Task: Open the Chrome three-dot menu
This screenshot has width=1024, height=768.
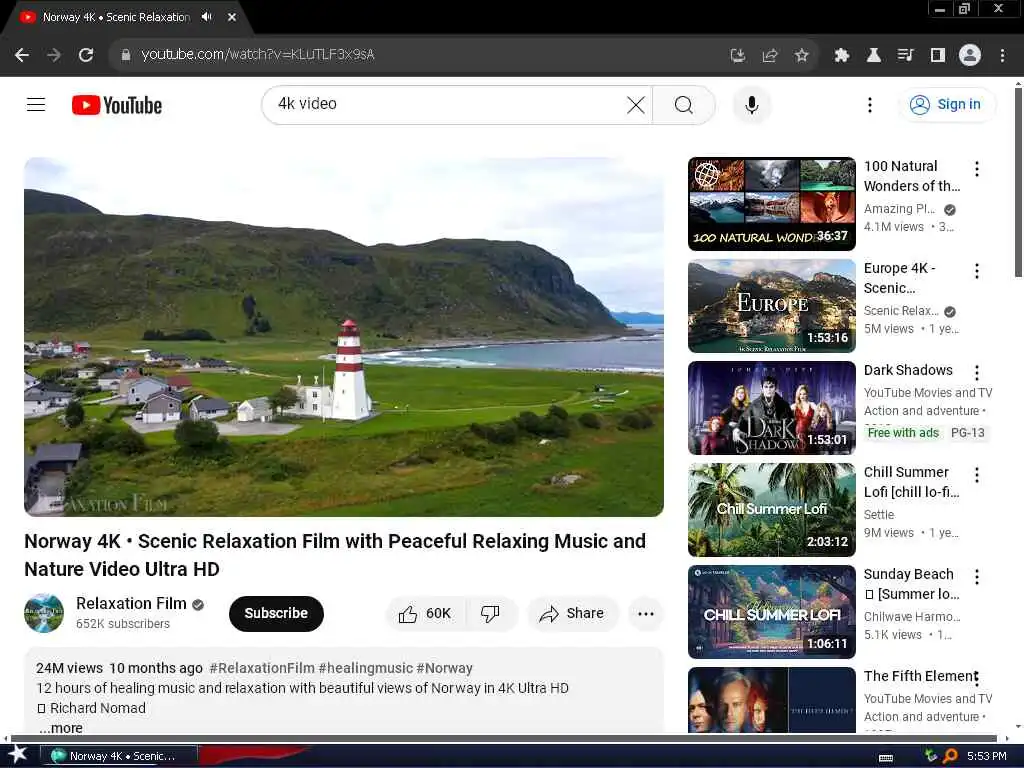Action: point(1002,56)
